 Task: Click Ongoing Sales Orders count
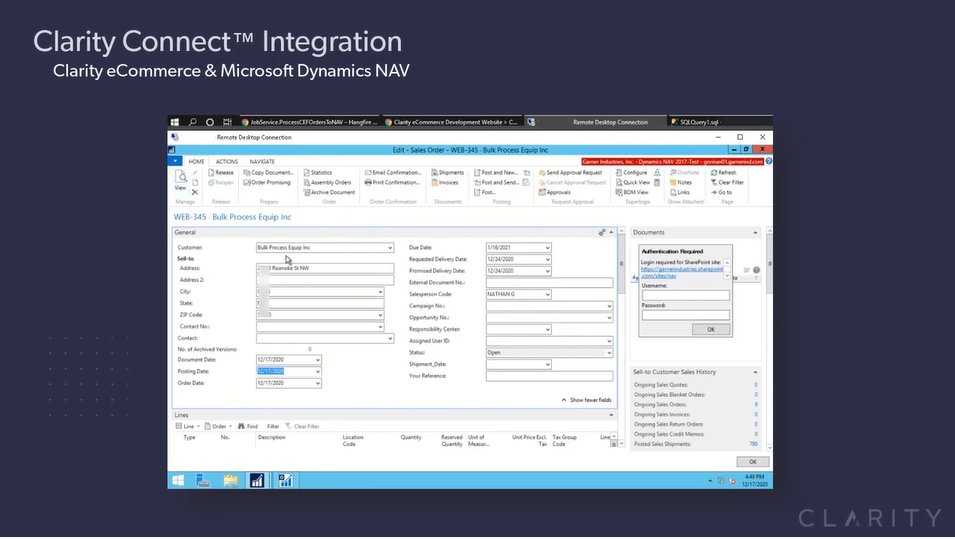pos(756,404)
